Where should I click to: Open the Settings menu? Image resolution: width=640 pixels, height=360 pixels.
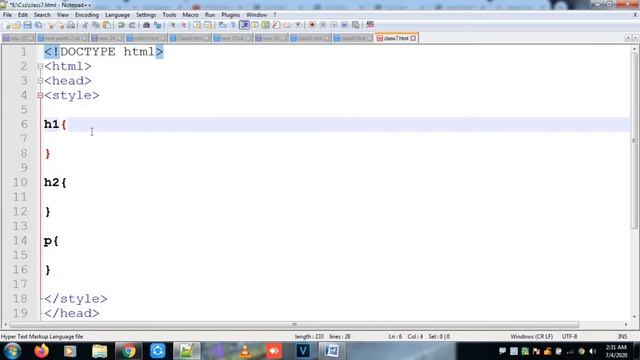(x=146, y=15)
